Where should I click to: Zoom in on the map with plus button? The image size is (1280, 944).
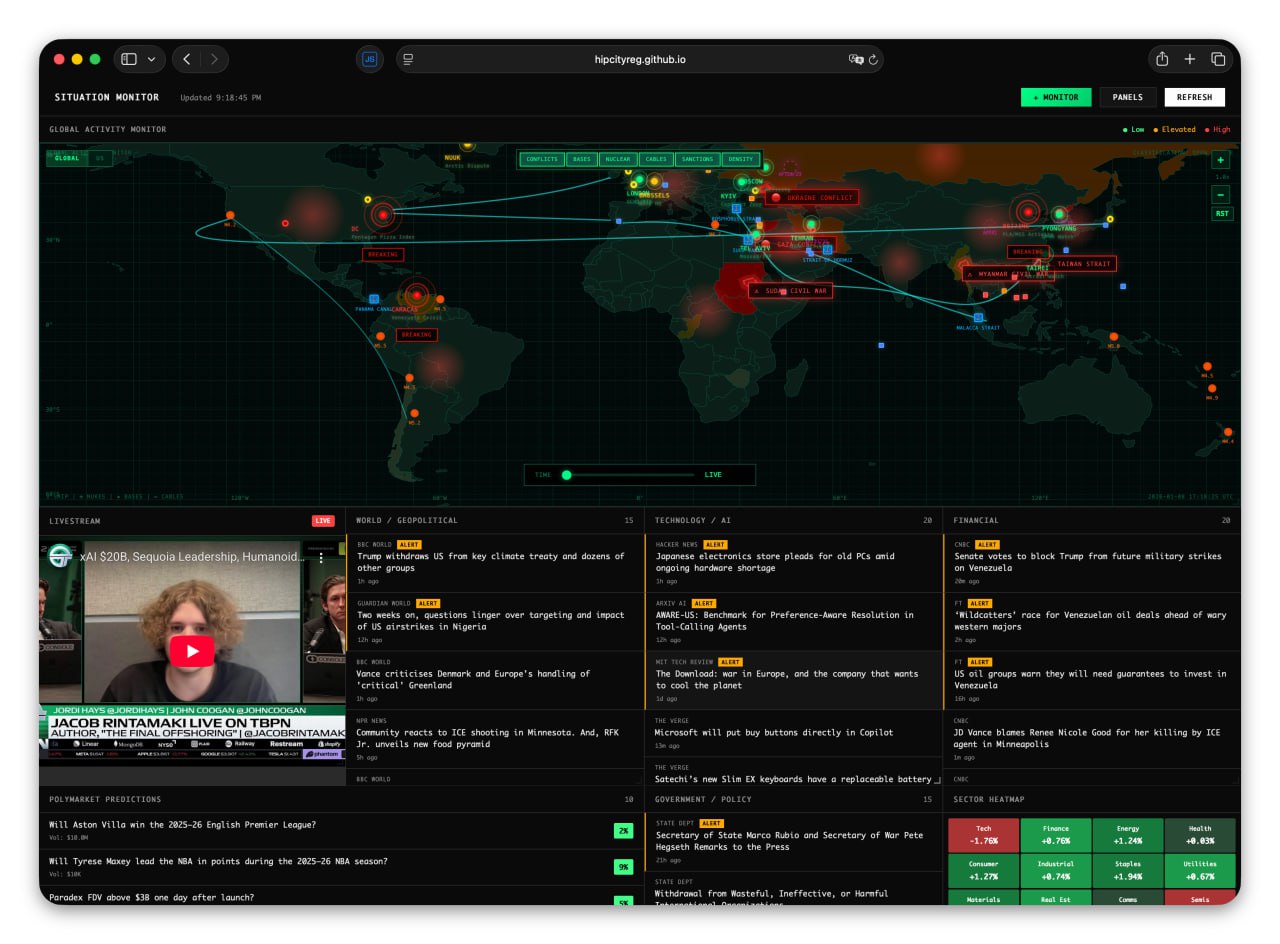coord(1221,160)
